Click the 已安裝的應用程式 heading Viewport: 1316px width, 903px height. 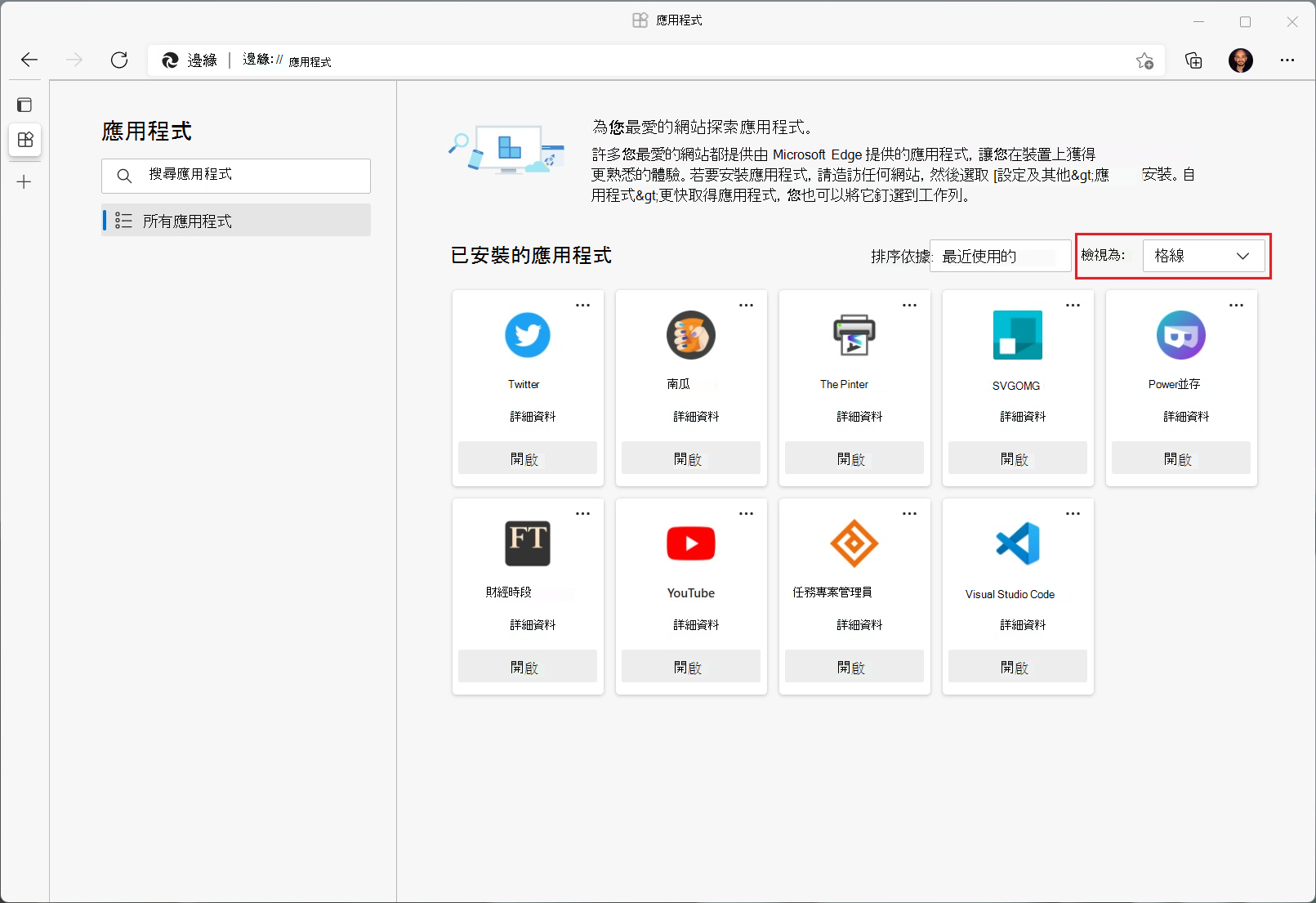[531, 256]
